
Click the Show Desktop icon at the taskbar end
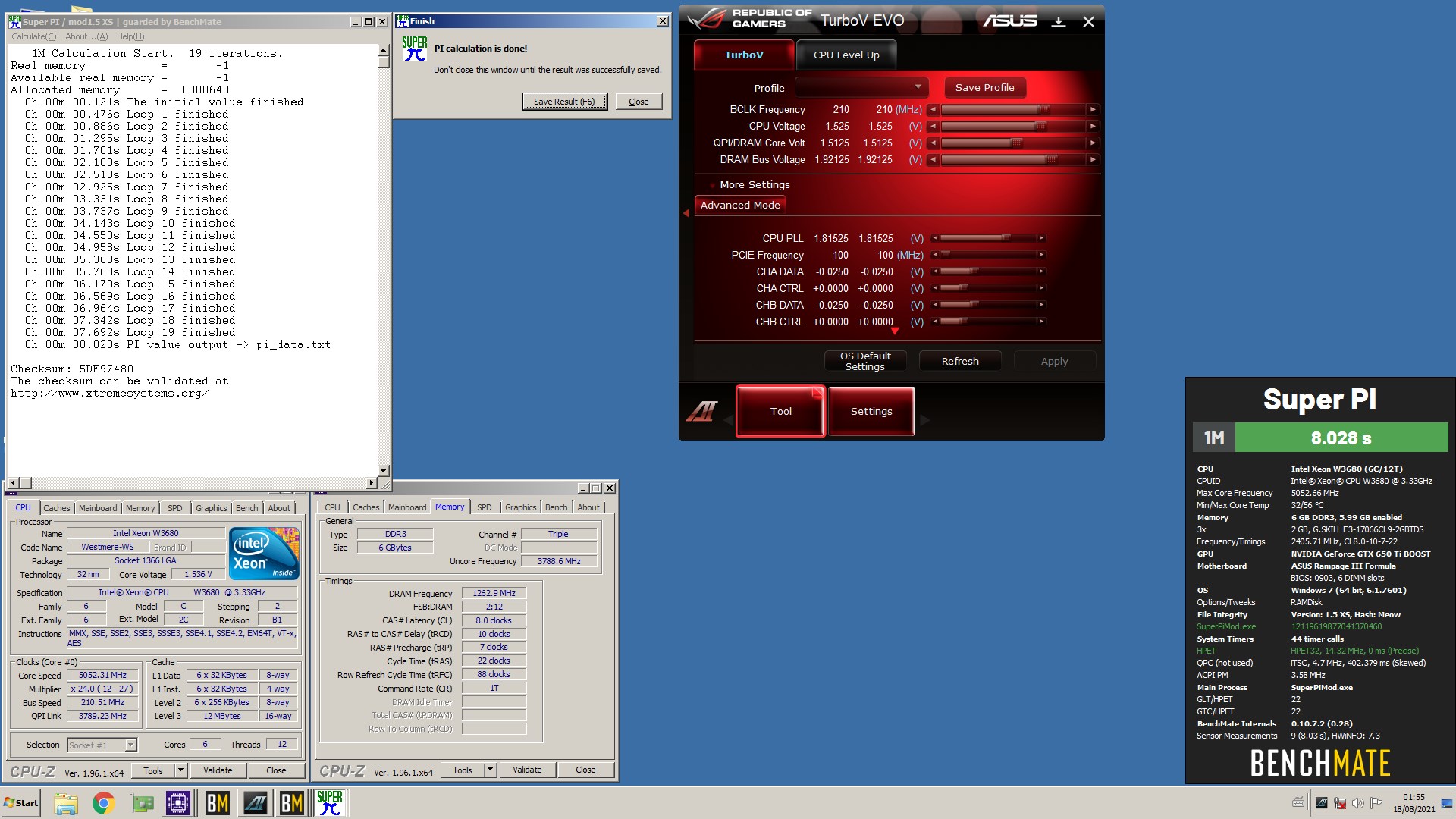pos(1447,803)
